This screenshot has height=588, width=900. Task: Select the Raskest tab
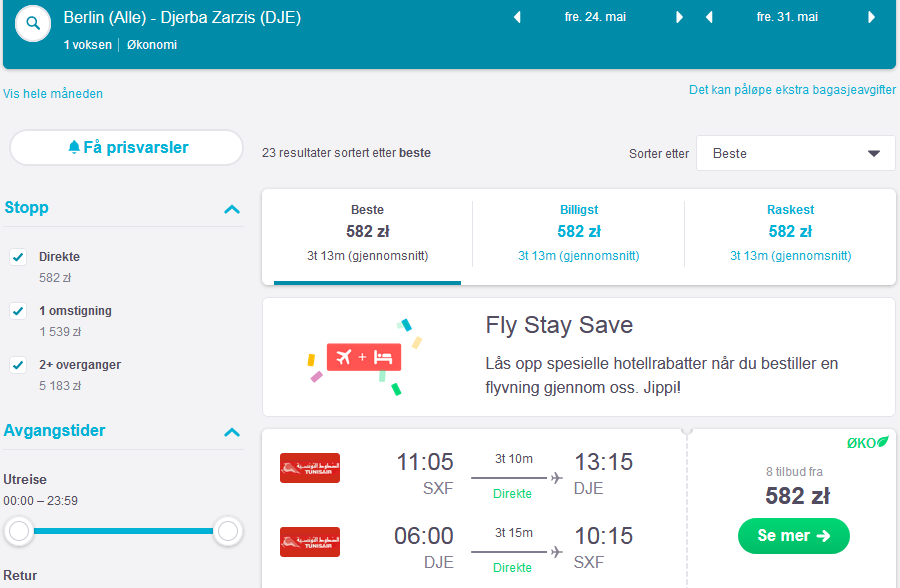tap(790, 233)
